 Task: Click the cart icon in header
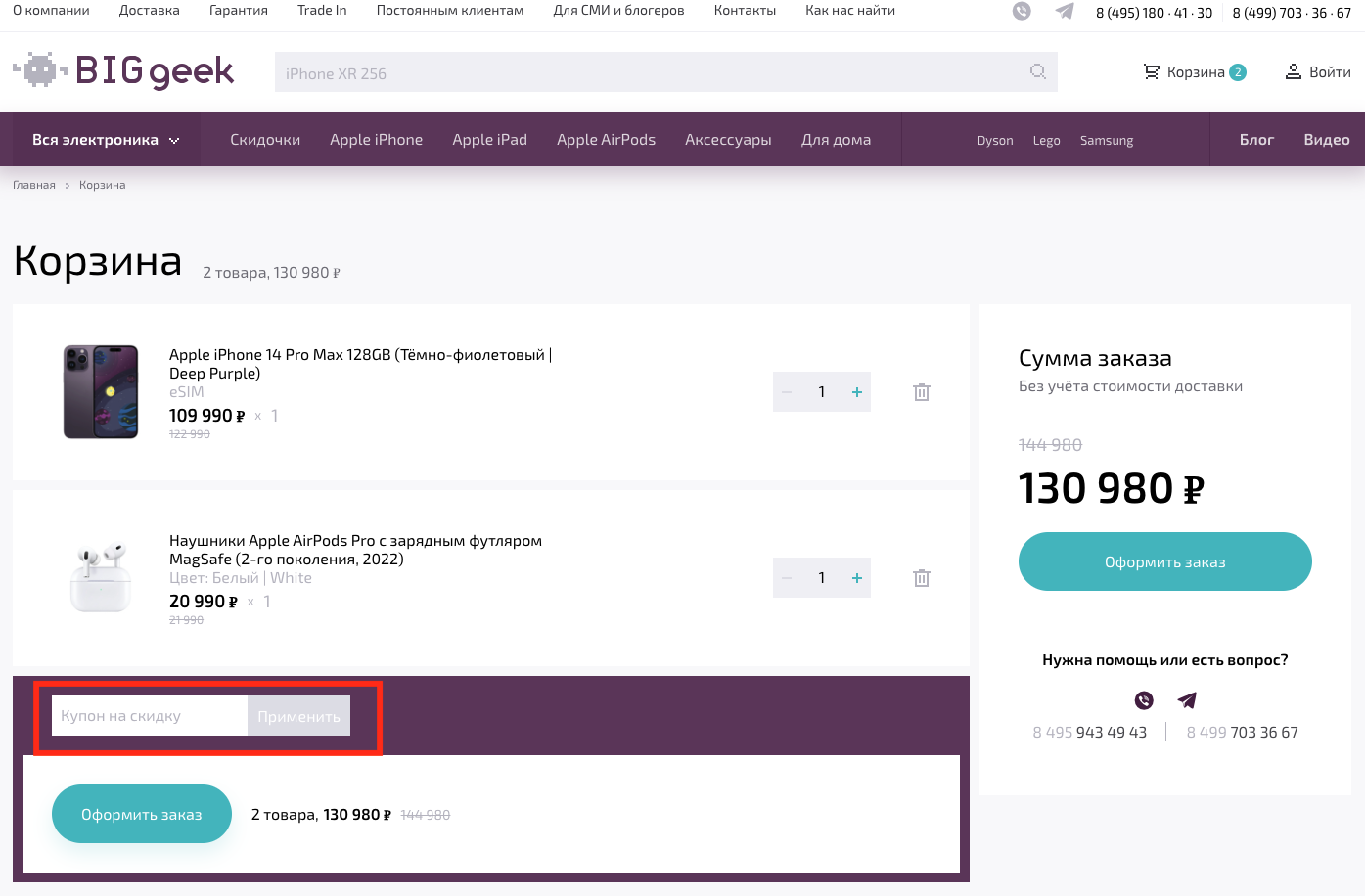click(1152, 71)
